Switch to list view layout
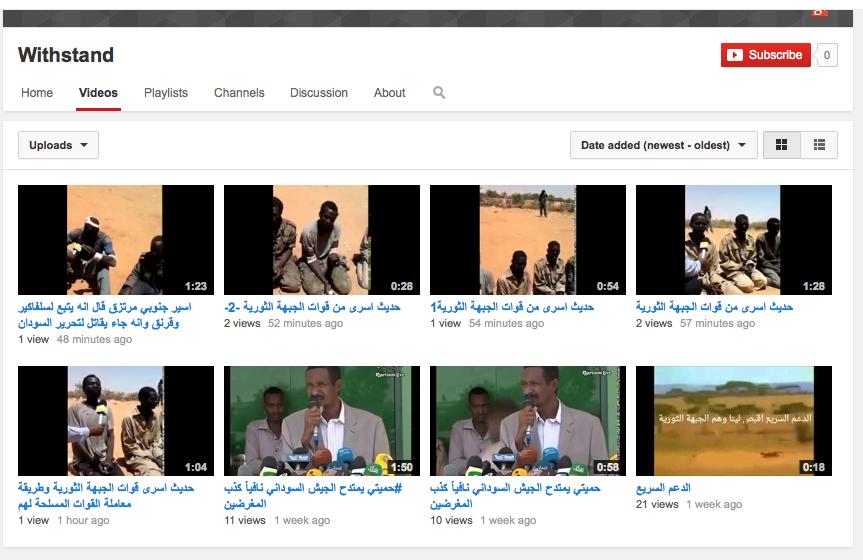This screenshot has width=863, height=560. [820, 145]
